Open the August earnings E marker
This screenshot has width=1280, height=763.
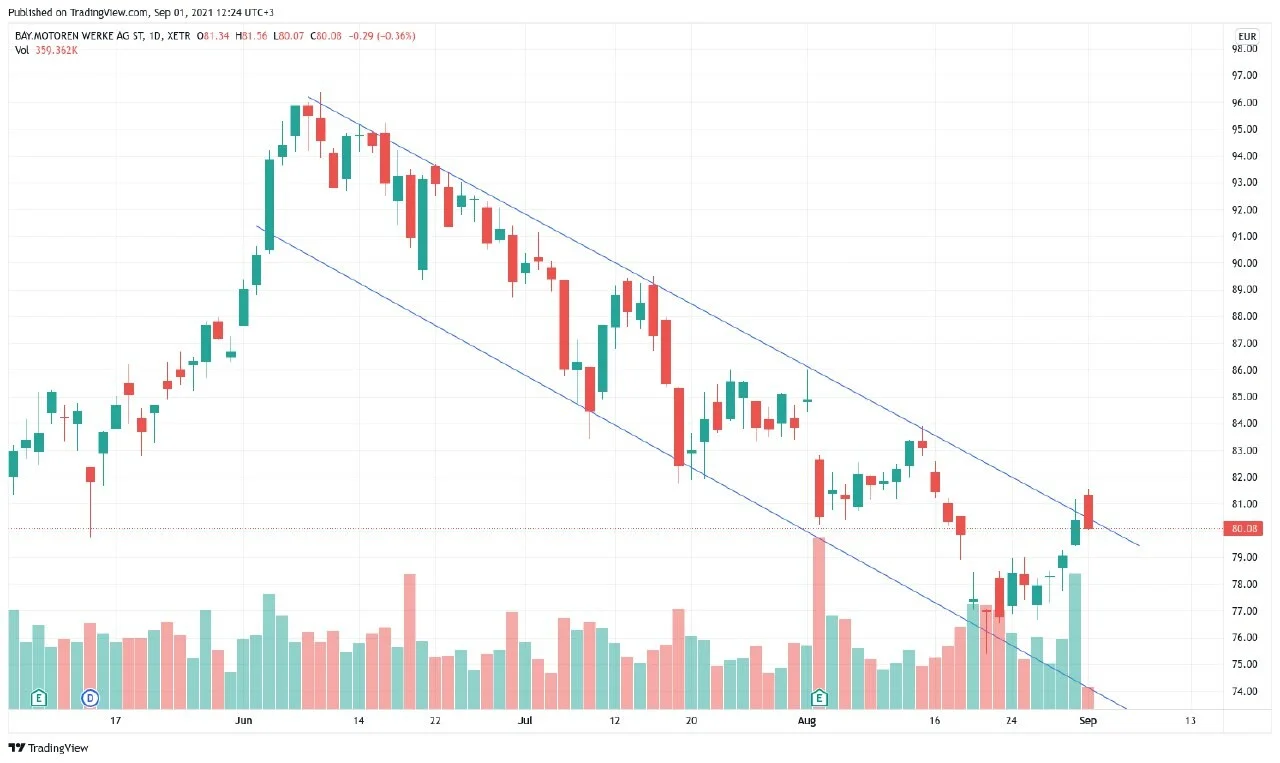(820, 697)
